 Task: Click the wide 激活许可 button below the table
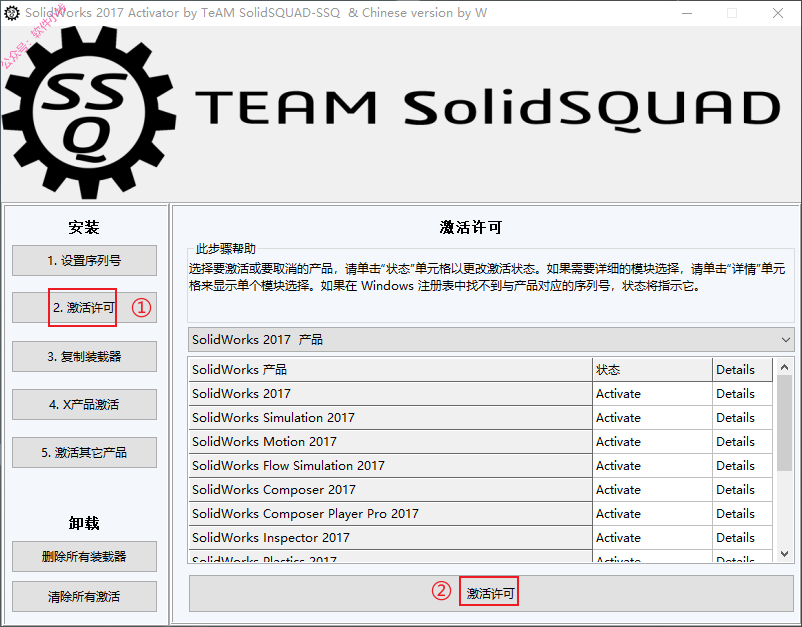click(491, 593)
